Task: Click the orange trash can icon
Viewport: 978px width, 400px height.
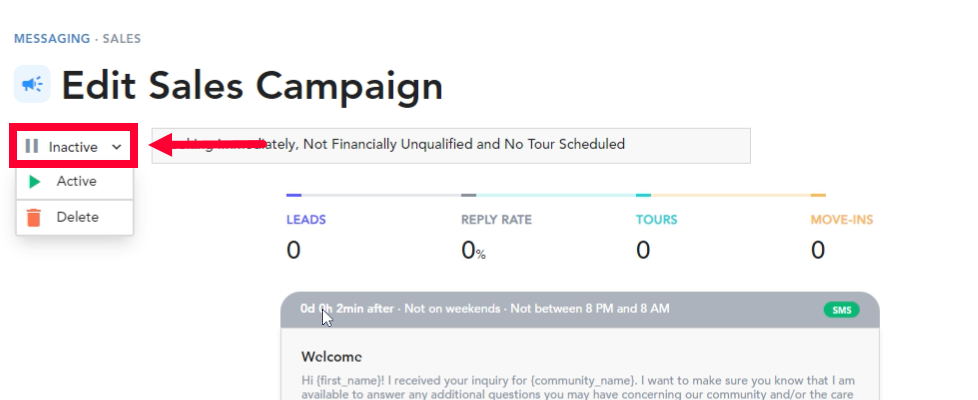Action: pos(34,217)
